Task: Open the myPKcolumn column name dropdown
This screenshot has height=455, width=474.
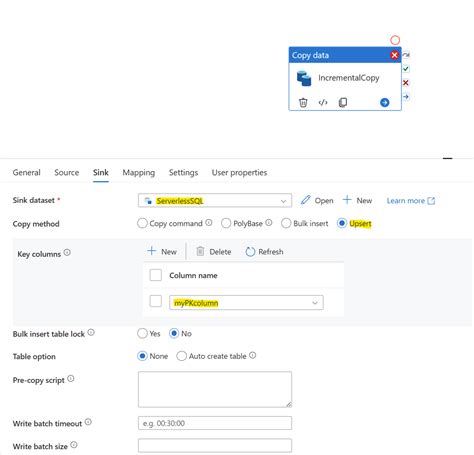Action: pyautogui.click(x=246, y=303)
